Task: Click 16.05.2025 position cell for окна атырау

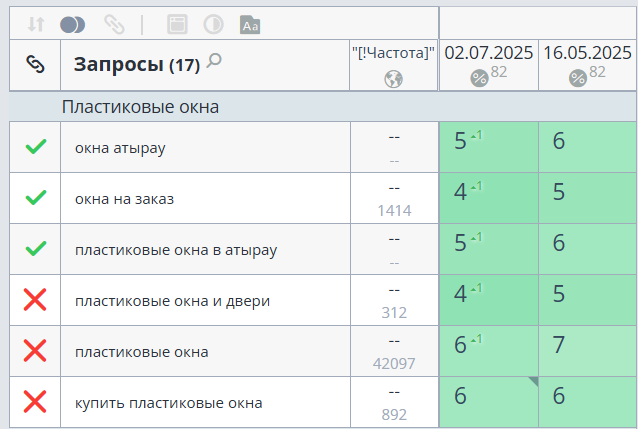Action: [x=588, y=147]
